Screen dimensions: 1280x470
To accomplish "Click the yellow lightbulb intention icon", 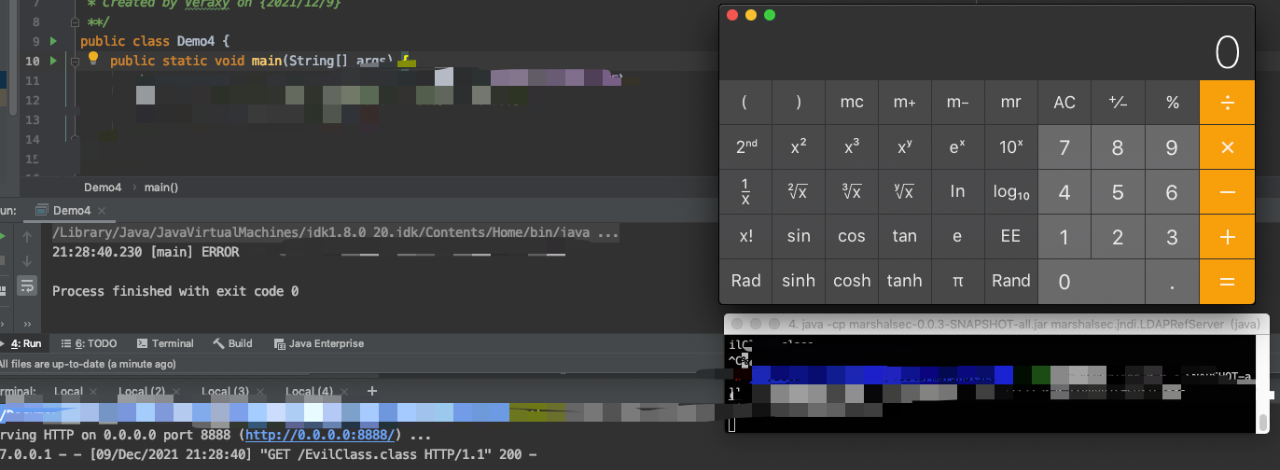I will pyautogui.click(x=93, y=60).
